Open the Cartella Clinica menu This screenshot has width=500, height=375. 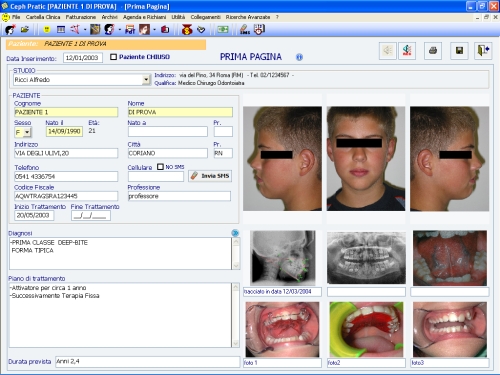tap(43, 17)
